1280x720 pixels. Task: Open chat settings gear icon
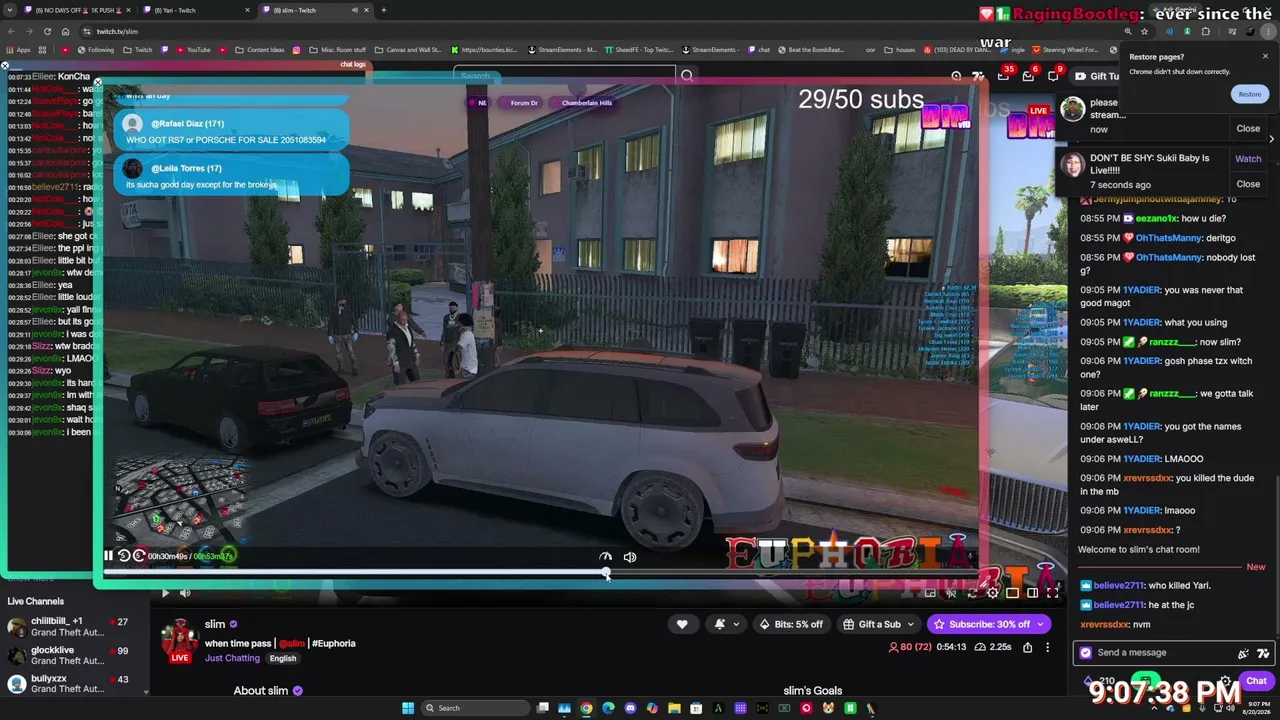pyautogui.click(x=1225, y=682)
